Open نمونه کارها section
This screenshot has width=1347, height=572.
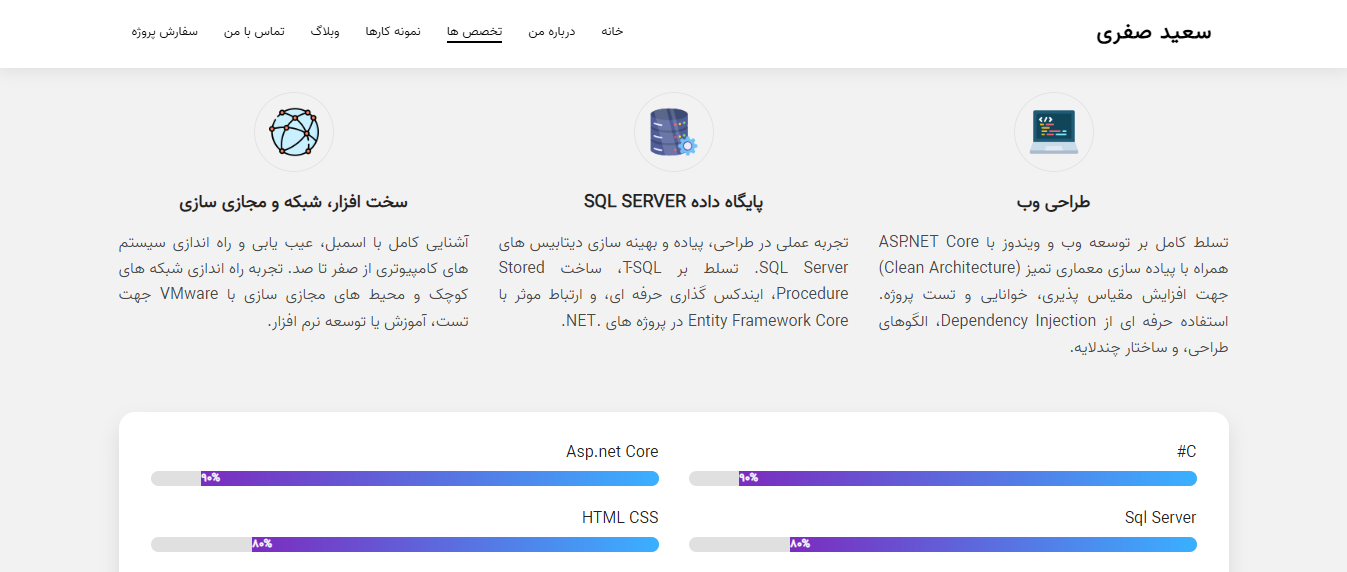pos(393,32)
